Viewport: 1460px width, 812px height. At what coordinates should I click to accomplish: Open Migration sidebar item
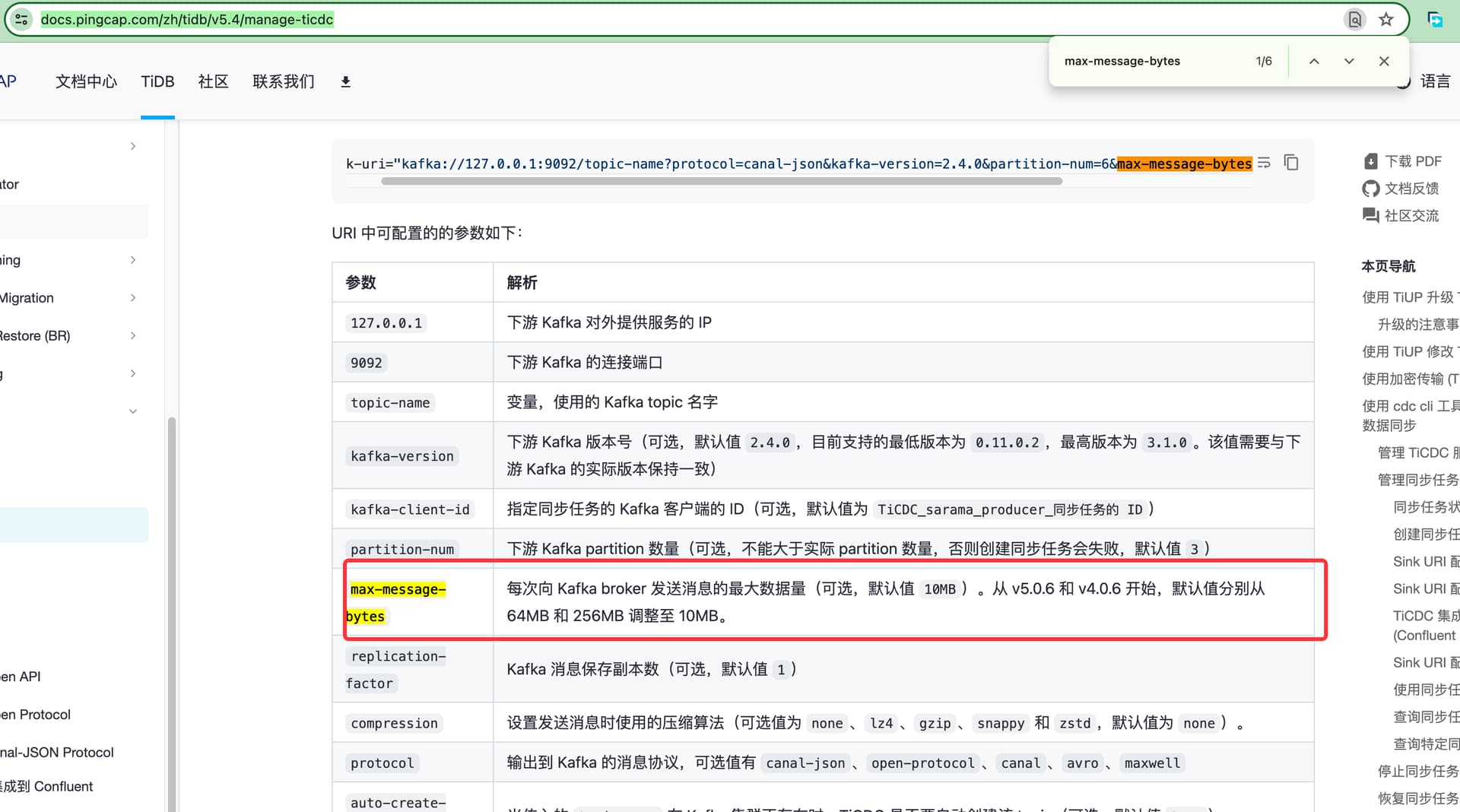27,298
